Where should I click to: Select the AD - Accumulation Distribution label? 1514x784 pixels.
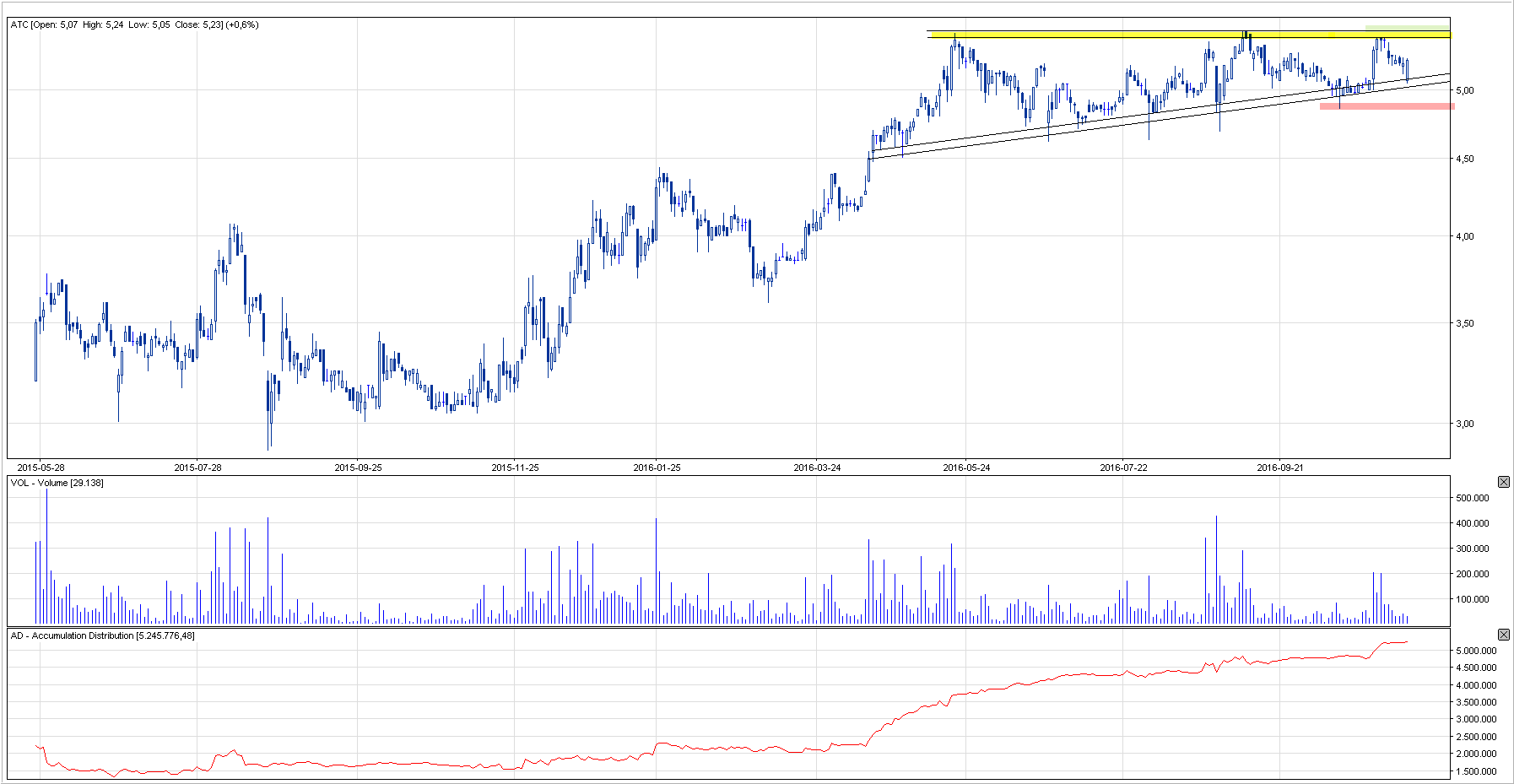pyautogui.click(x=102, y=635)
